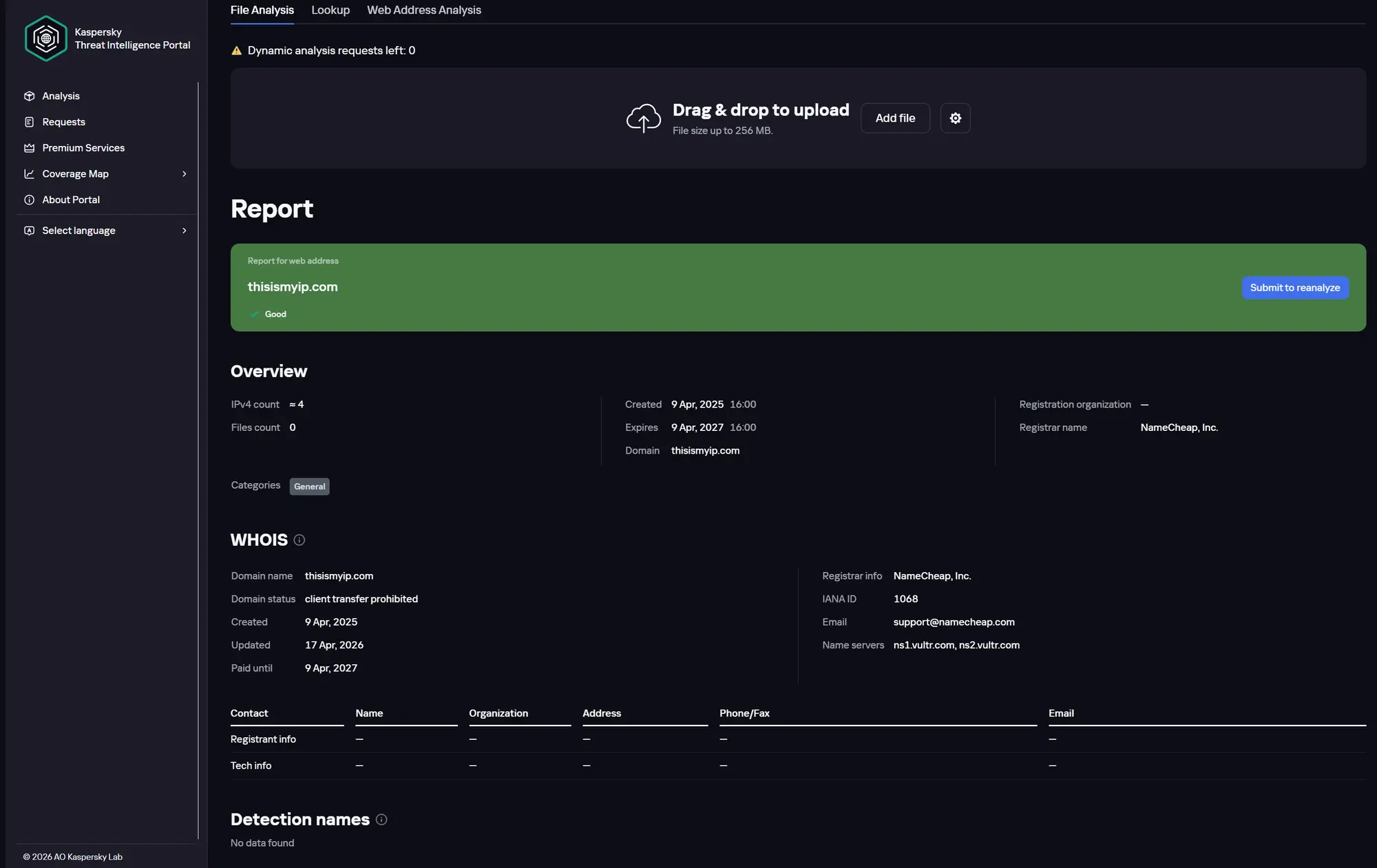
Task: Click the Contact column header
Action: pyautogui.click(x=249, y=714)
